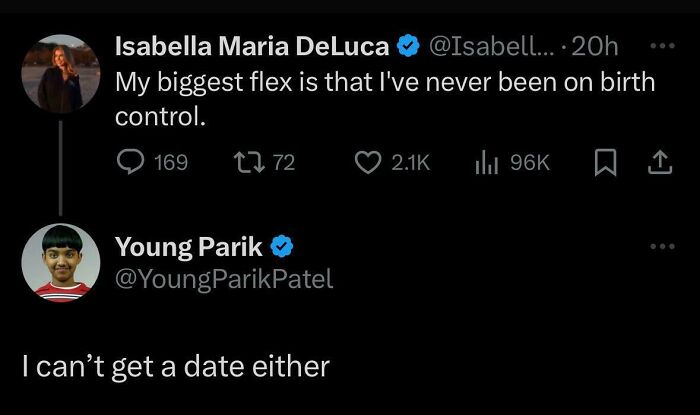Open more options on Isabella's tweet
The image size is (700, 415).
point(662,46)
